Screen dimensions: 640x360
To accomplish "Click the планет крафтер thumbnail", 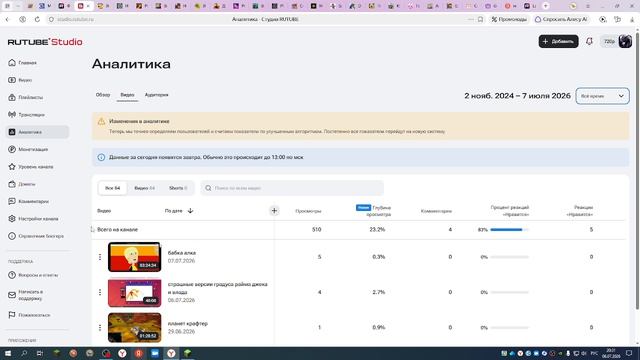I will point(134,327).
